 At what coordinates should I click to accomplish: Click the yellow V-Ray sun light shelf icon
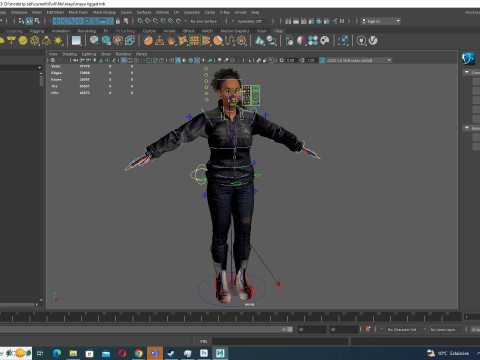pyautogui.click(x=58, y=41)
